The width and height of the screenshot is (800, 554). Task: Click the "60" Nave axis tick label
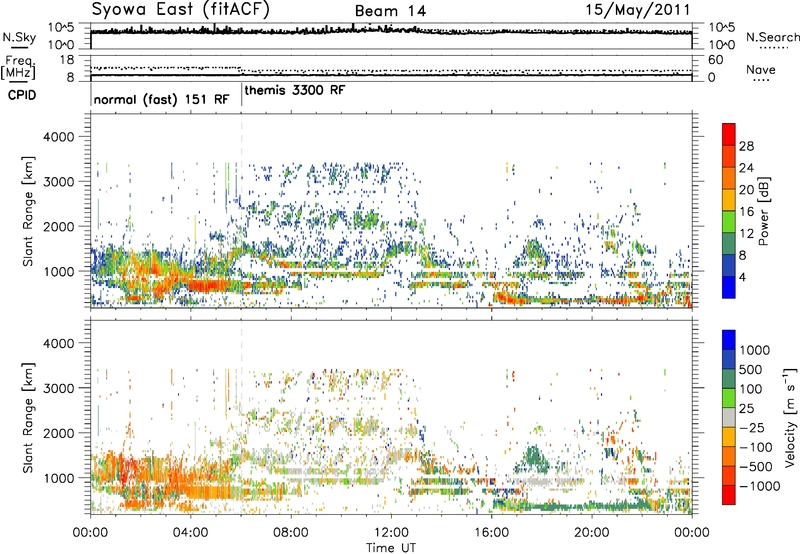pyautogui.click(x=715, y=60)
